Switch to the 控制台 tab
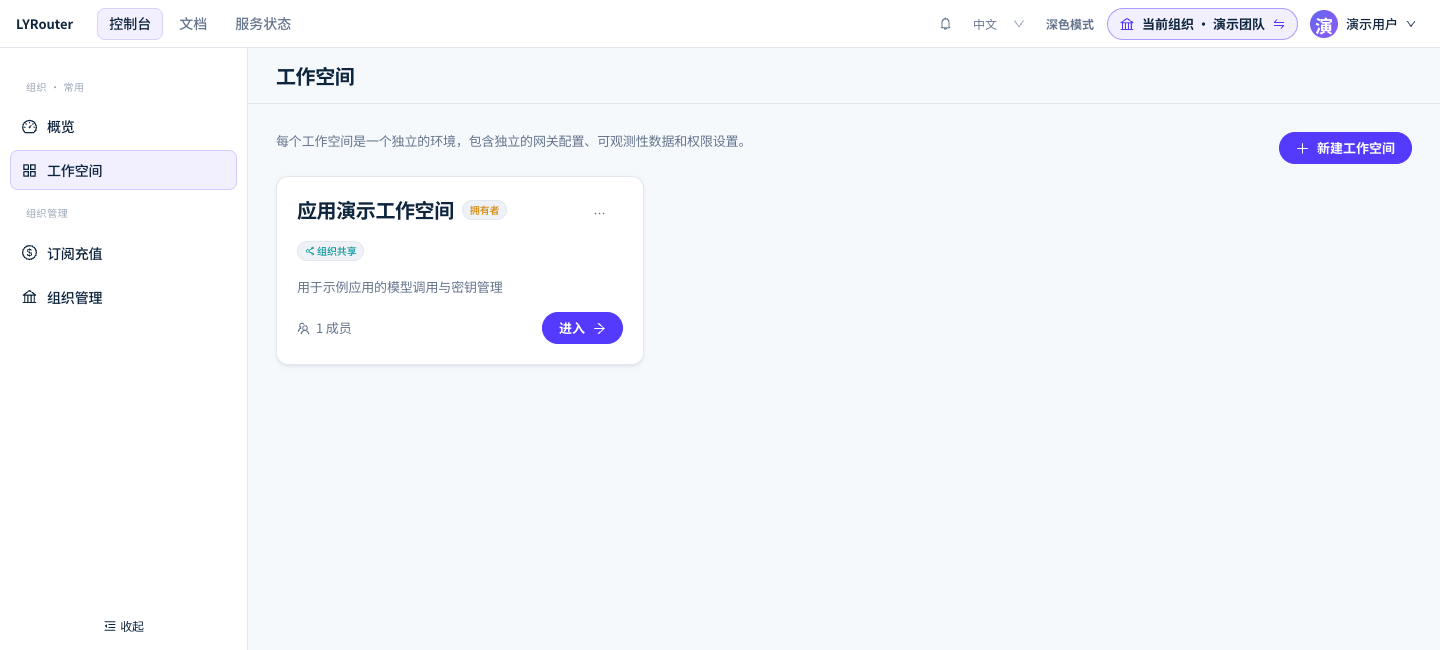Screen dimensions: 1440x650 click(x=130, y=24)
